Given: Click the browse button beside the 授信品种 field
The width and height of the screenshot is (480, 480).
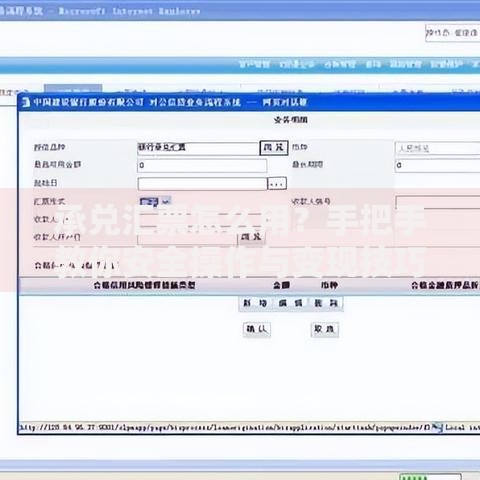Looking at the screenshot, I should coord(274,148).
